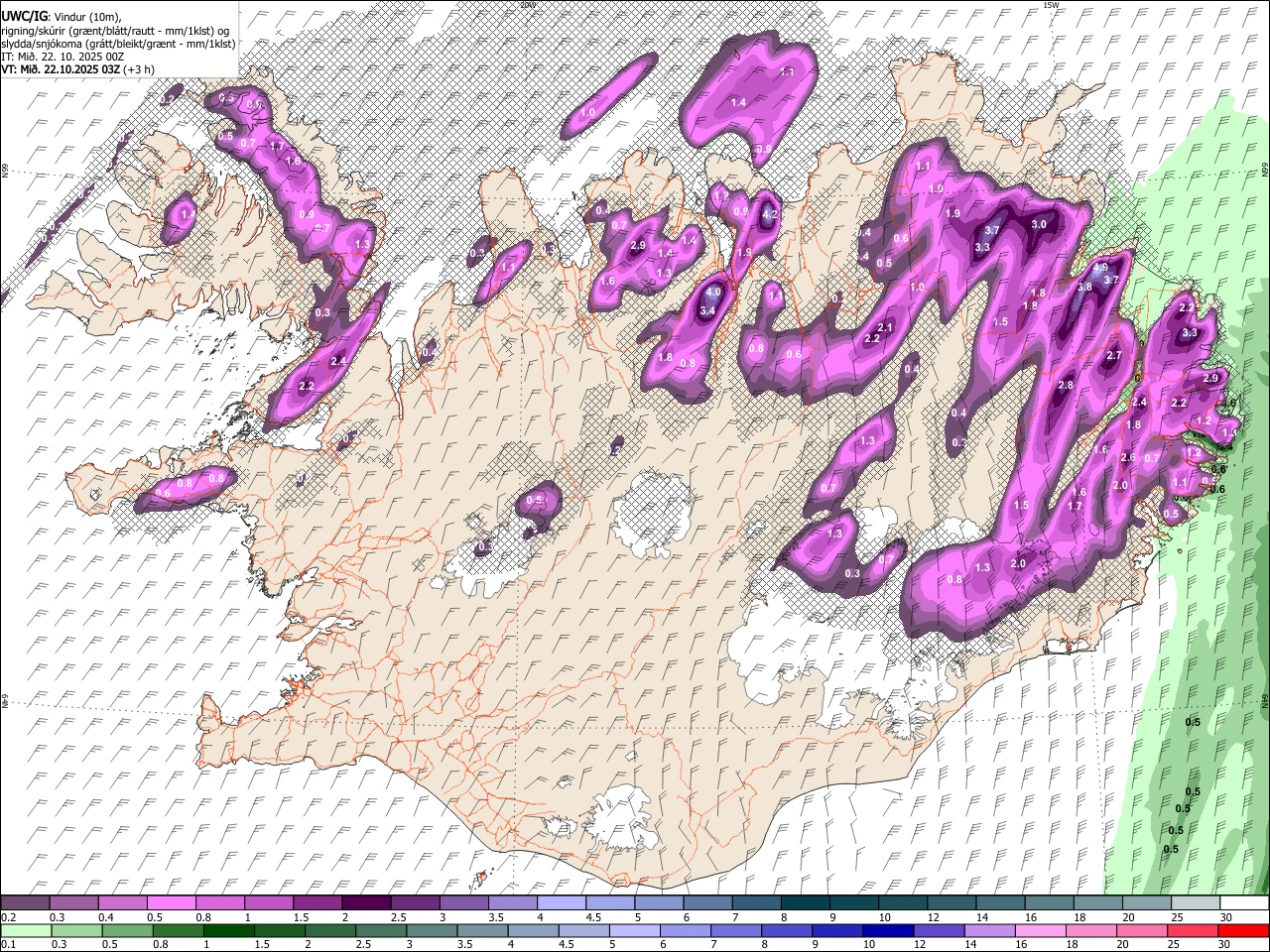This screenshot has height=952, width=1270.
Task: Pick the light lavender 4–4.5 snow legend swatch
Action: coord(562,902)
